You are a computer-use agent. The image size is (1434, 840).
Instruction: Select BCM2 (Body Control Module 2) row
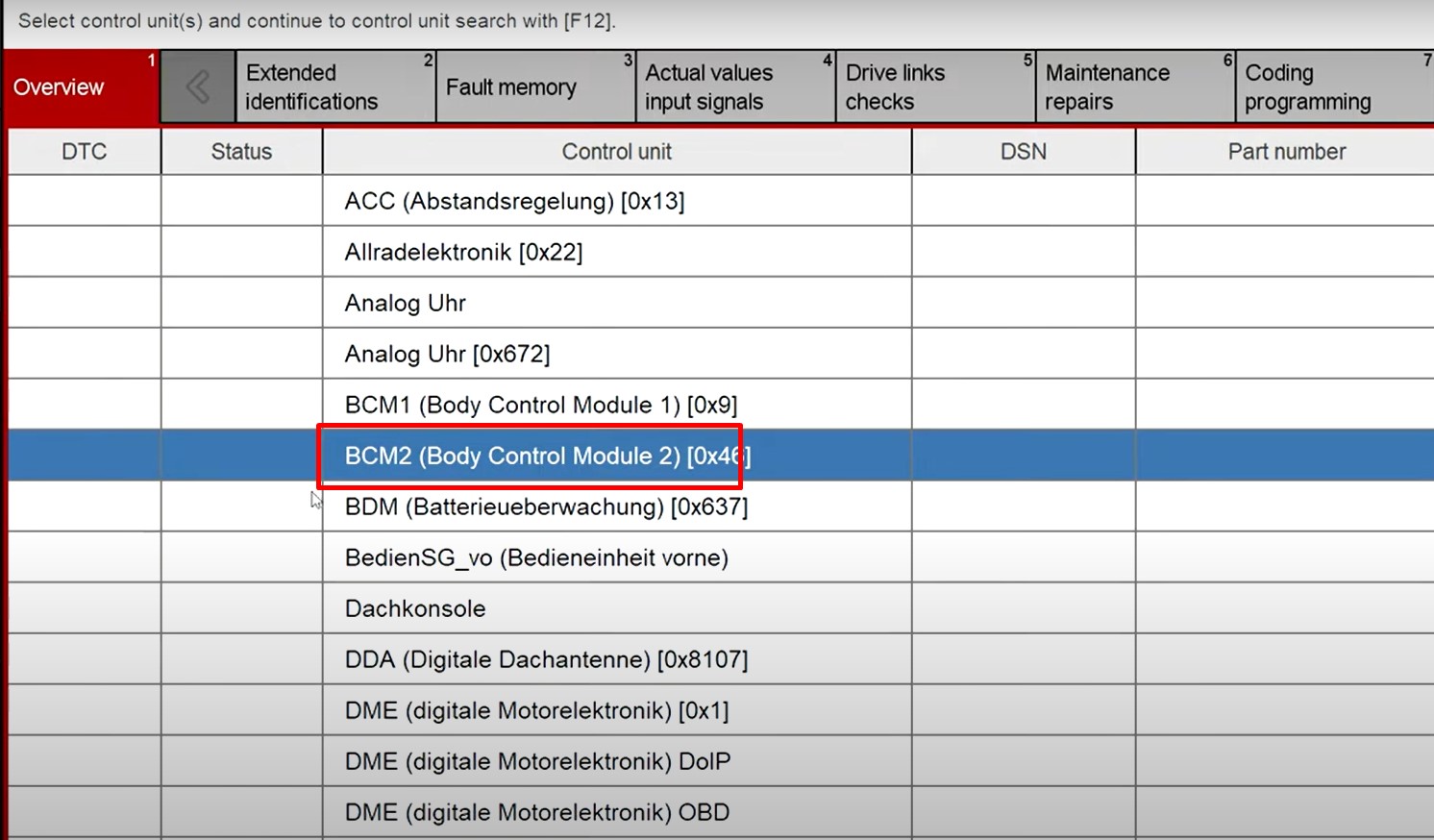548,456
